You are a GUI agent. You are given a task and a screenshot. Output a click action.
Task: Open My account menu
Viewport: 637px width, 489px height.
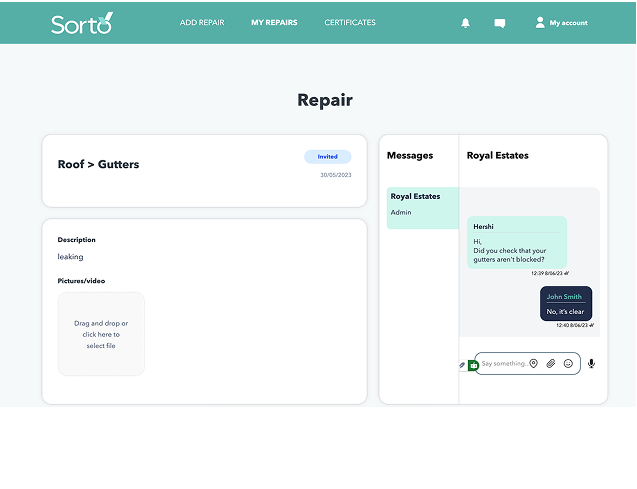pyautogui.click(x=568, y=23)
